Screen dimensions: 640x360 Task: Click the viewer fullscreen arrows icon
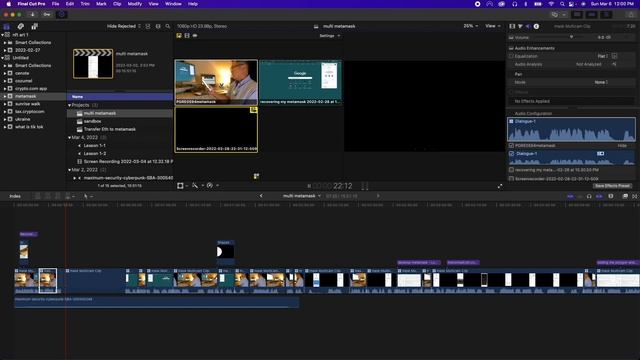click(x=500, y=186)
